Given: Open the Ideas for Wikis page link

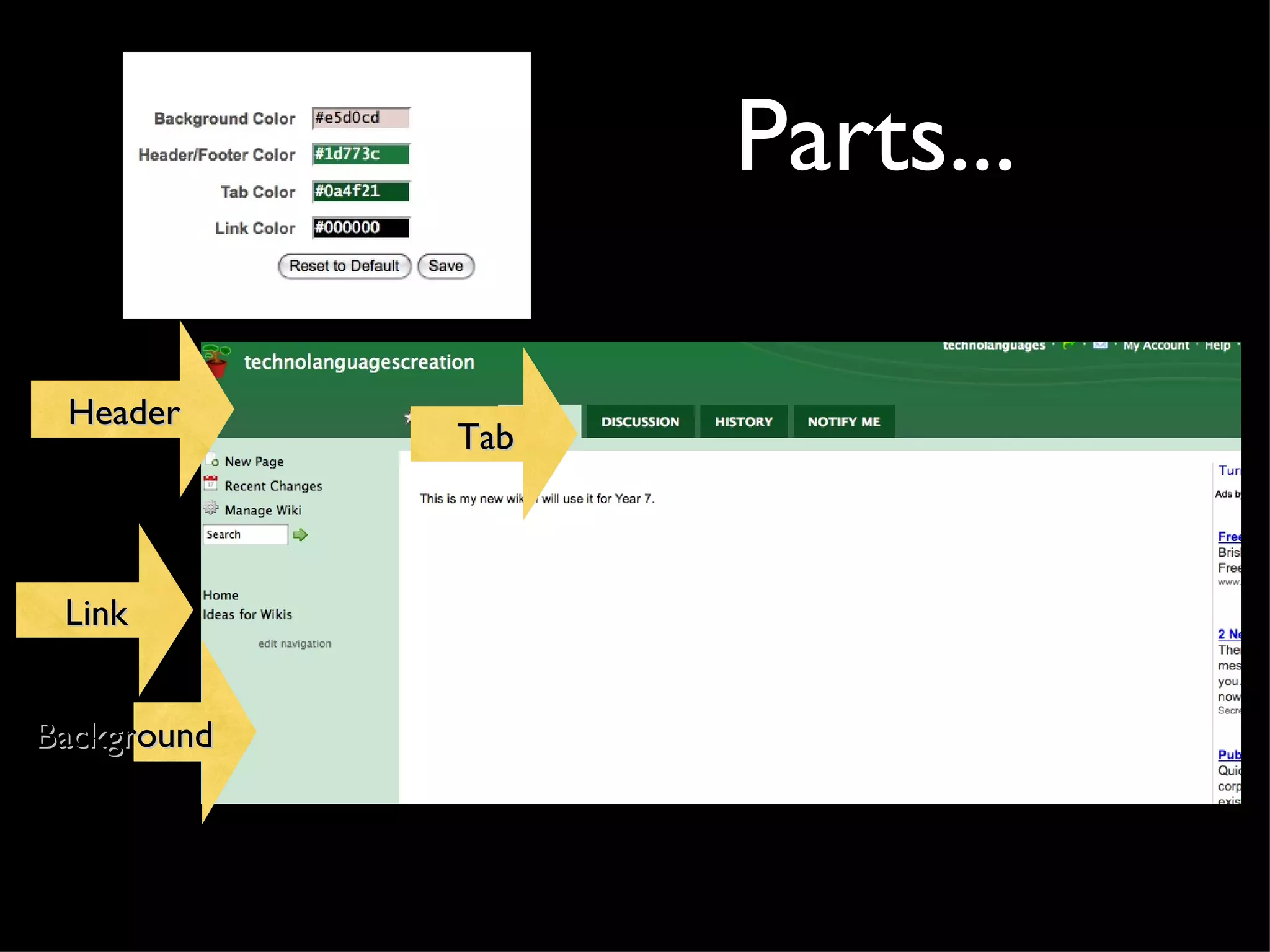Looking at the screenshot, I should pyautogui.click(x=247, y=614).
